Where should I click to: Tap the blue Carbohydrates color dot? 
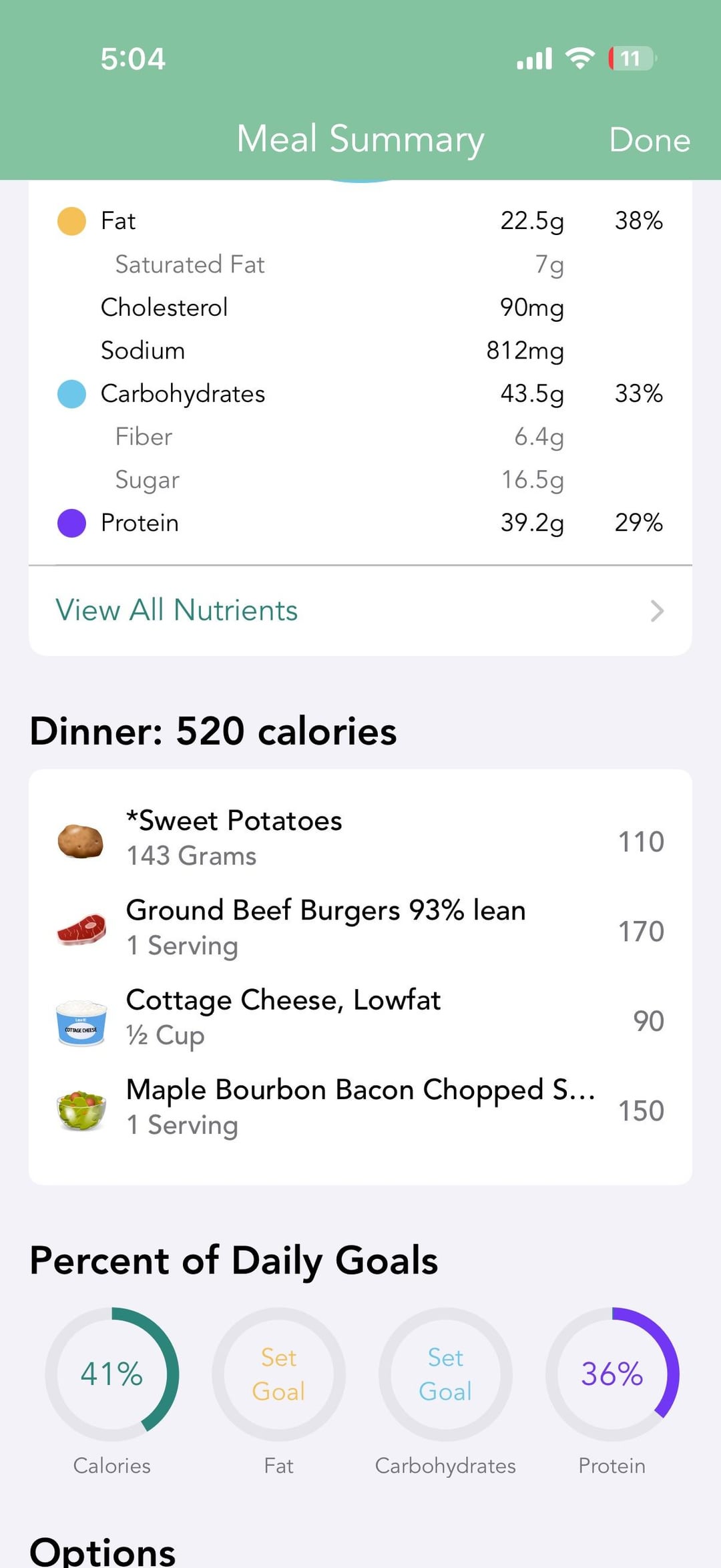tap(71, 394)
